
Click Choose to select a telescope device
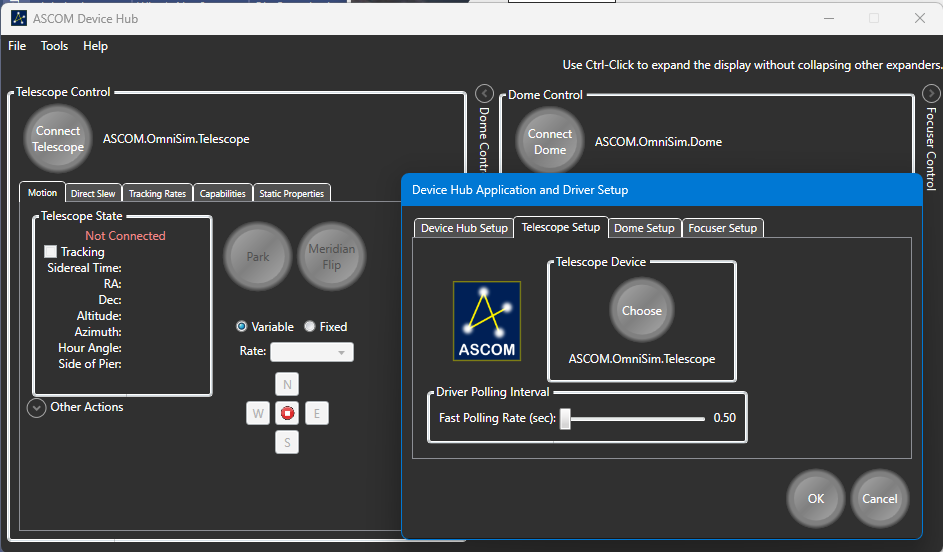tap(642, 310)
